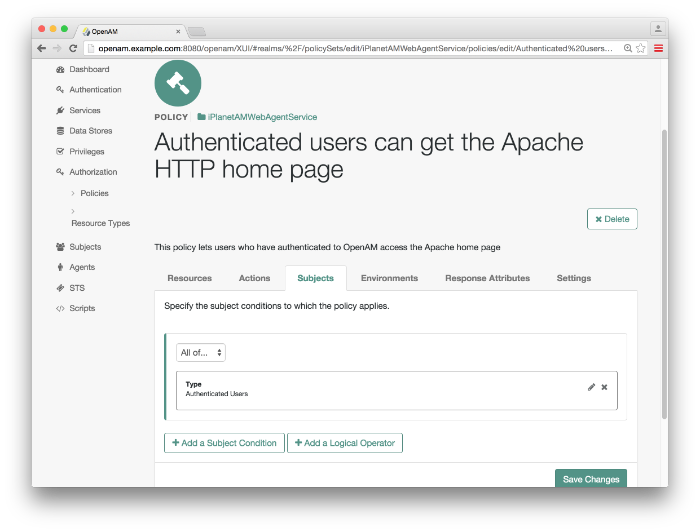This screenshot has height=532, width=700.
Task: Reload the page in the browser
Action: click(x=73, y=48)
